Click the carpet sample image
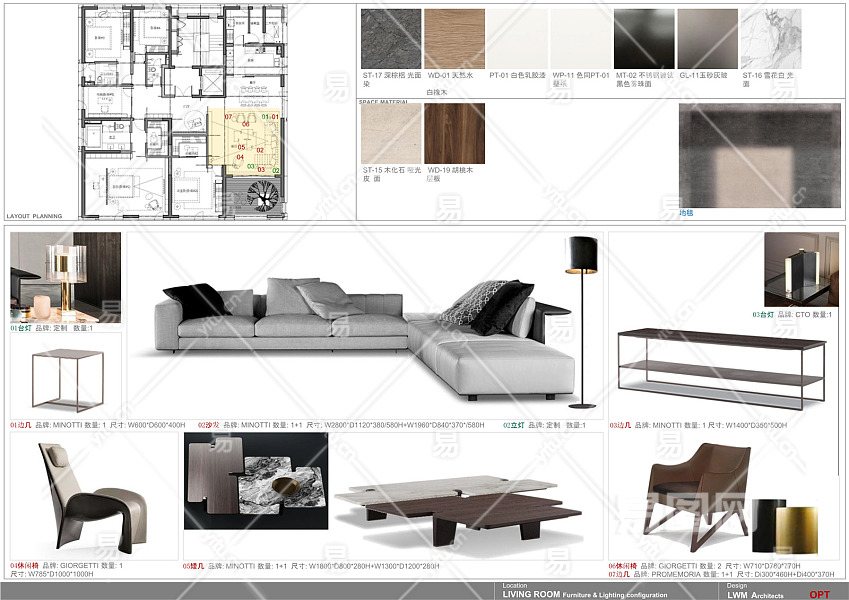849x600 pixels. click(739, 154)
